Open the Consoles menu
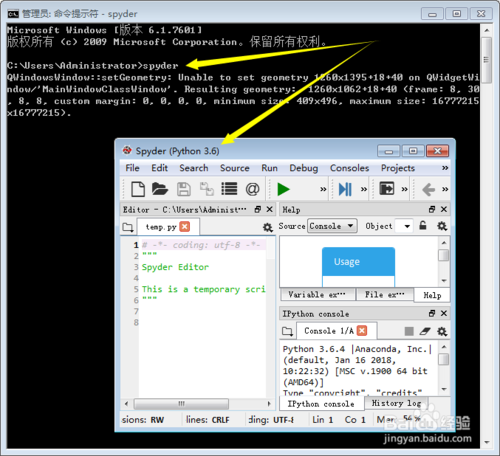The width and height of the screenshot is (500, 456). (x=349, y=168)
